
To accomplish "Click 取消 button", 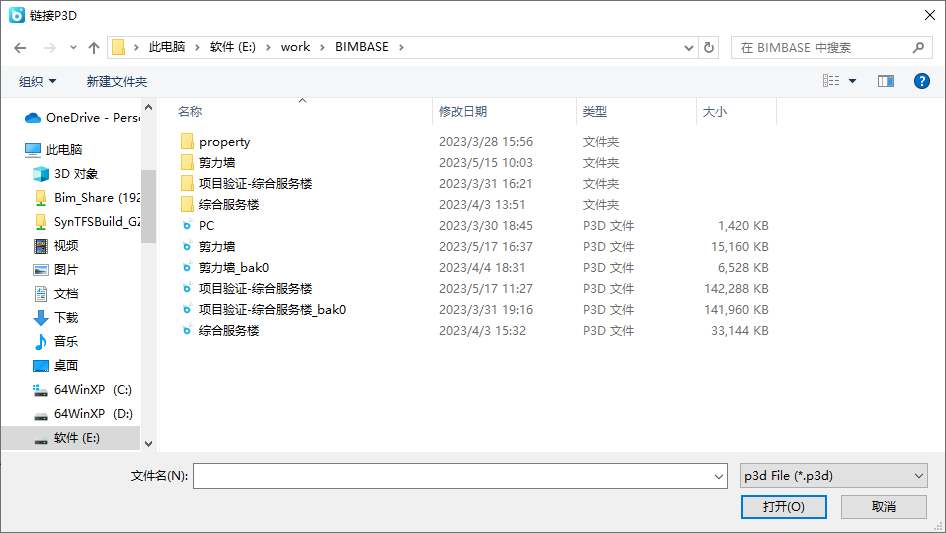I will click(x=883, y=506).
